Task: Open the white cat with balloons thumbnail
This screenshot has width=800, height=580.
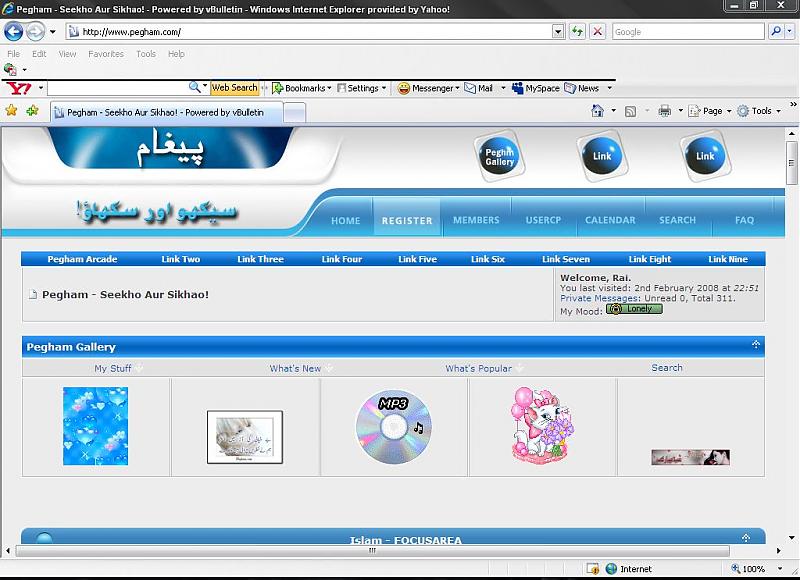Action: click(x=543, y=425)
